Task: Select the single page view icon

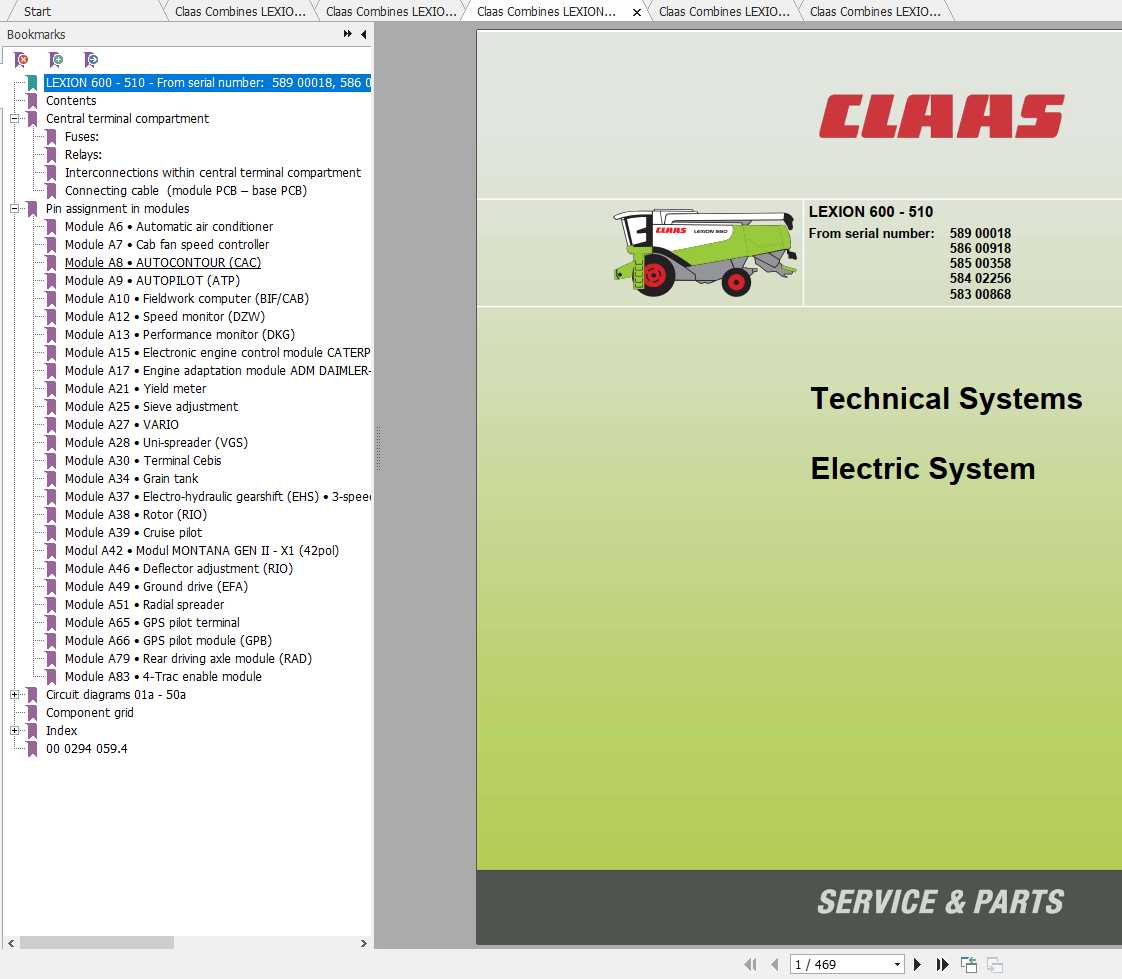Action: pos(968,963)
